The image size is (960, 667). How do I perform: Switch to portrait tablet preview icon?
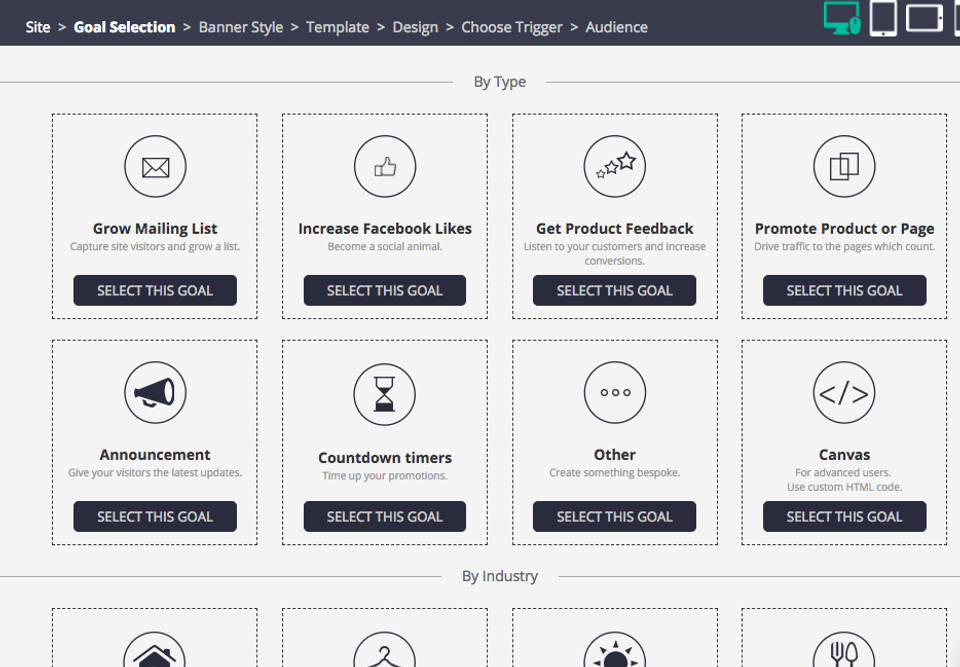(x=883, y=18)
